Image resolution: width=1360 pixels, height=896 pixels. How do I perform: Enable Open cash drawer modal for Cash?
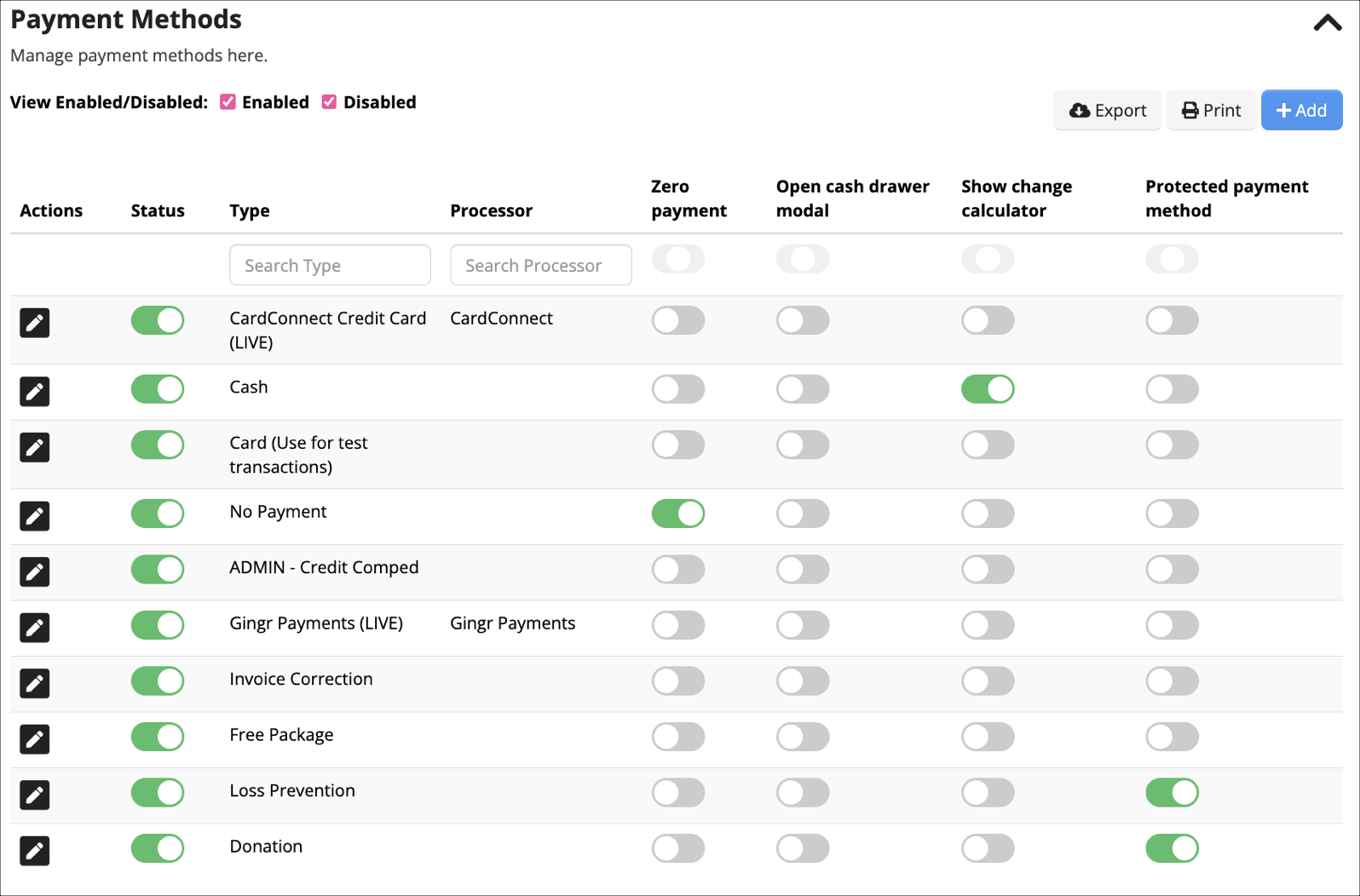pos(803,389)
